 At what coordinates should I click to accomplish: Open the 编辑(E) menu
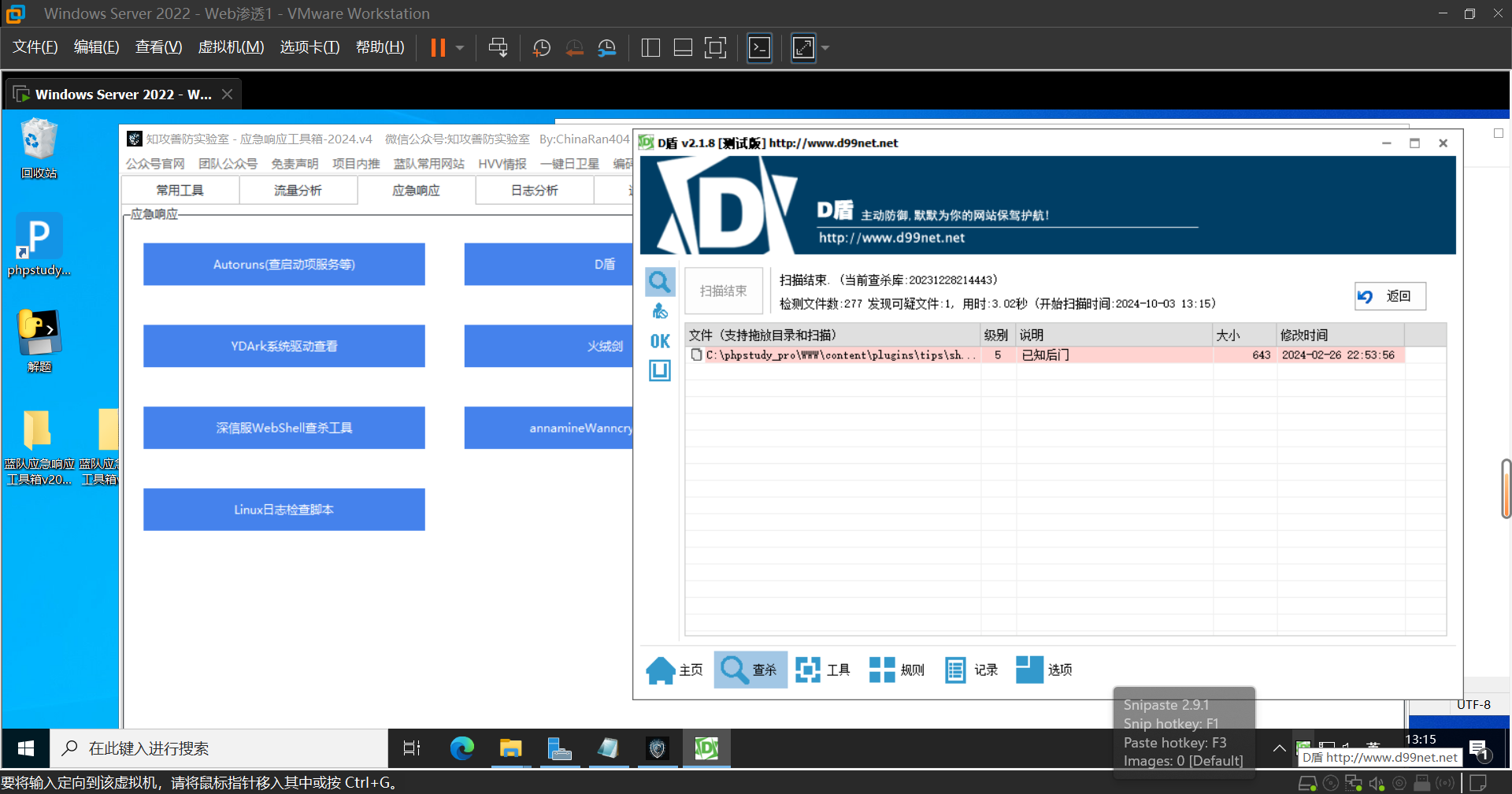(97, 47)
